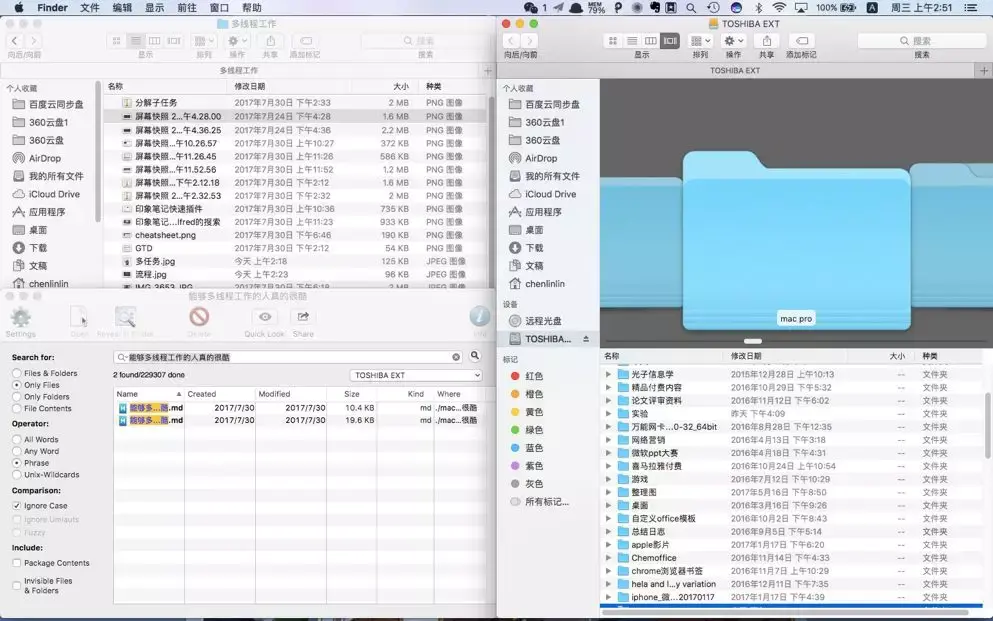Switch TOSHIBA EXT window to icon view

pyautogui.click(x=612, y=41)
